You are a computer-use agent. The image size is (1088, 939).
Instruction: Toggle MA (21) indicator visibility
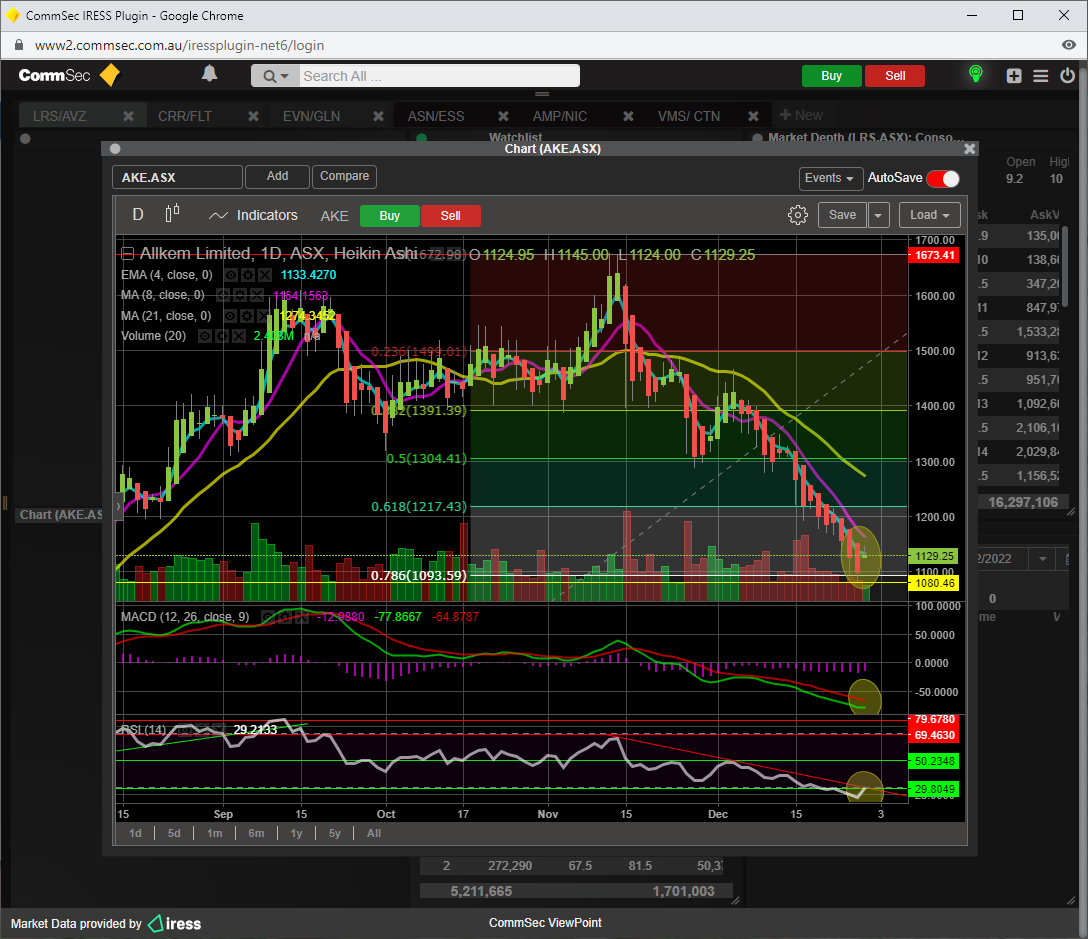pyautogui.click(x=230, y=316)
